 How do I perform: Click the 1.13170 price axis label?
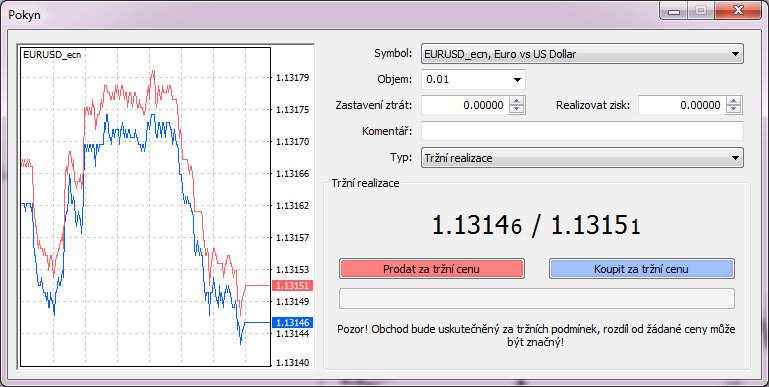pos(293,142)
